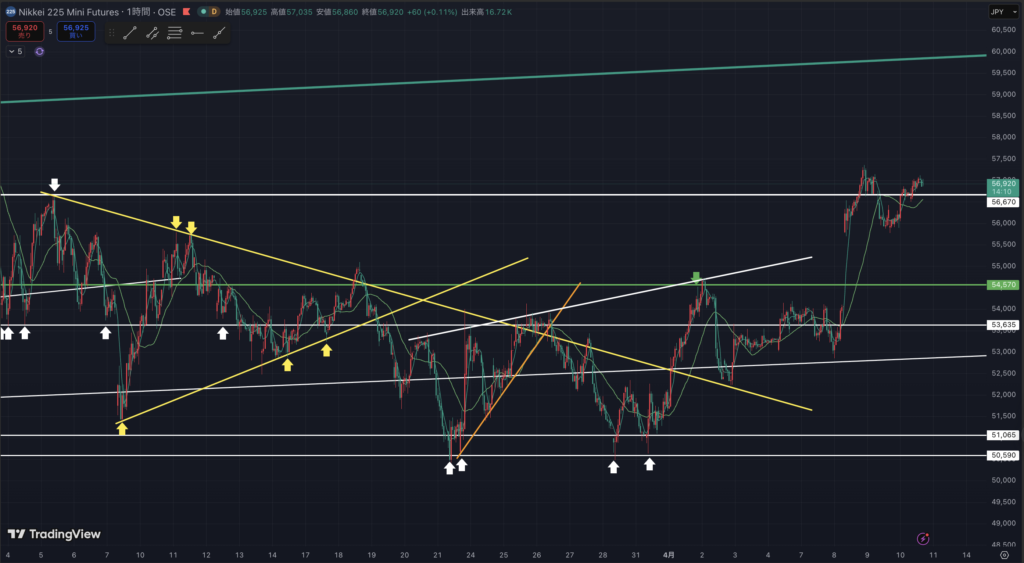
Task: Click the parallel horizontal lines tool
Action: point(174,33)
